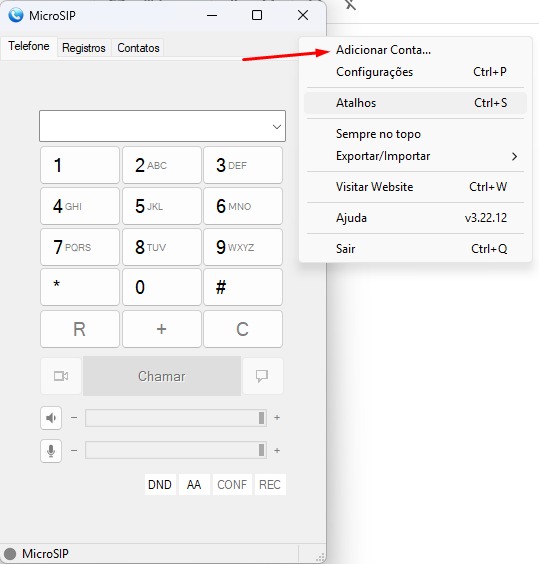Maximize the MicroSIP window
This screenshot has height=564, width=539.
257,15
